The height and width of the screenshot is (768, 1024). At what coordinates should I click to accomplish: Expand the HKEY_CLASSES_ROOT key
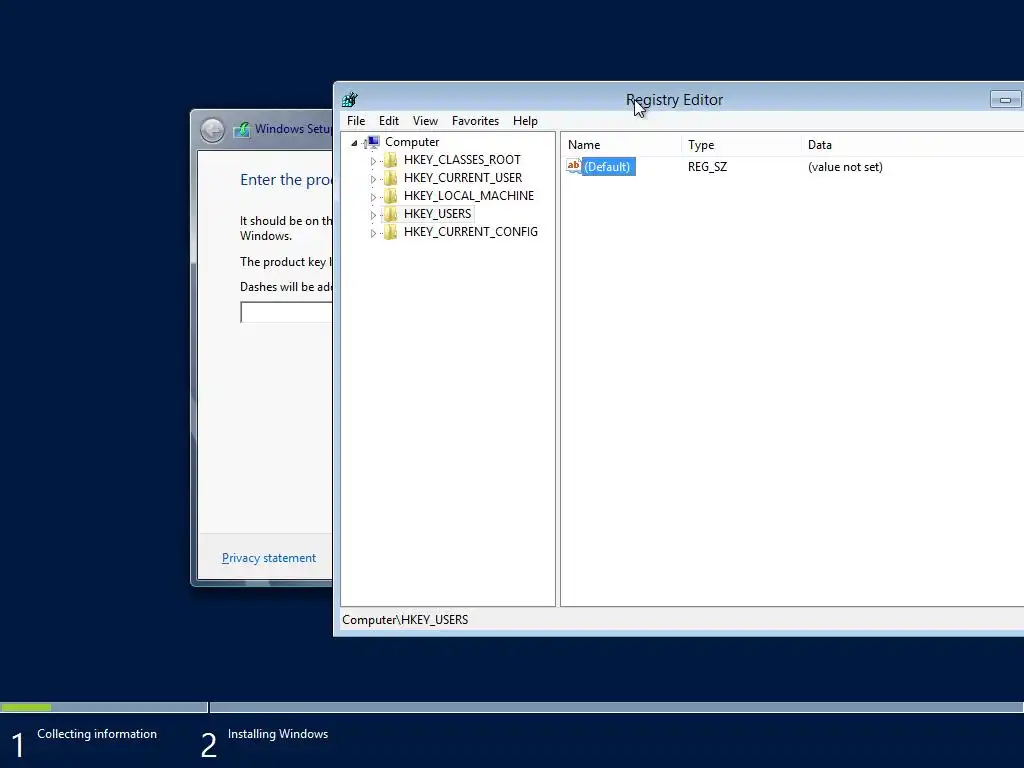tap(373, 161)
